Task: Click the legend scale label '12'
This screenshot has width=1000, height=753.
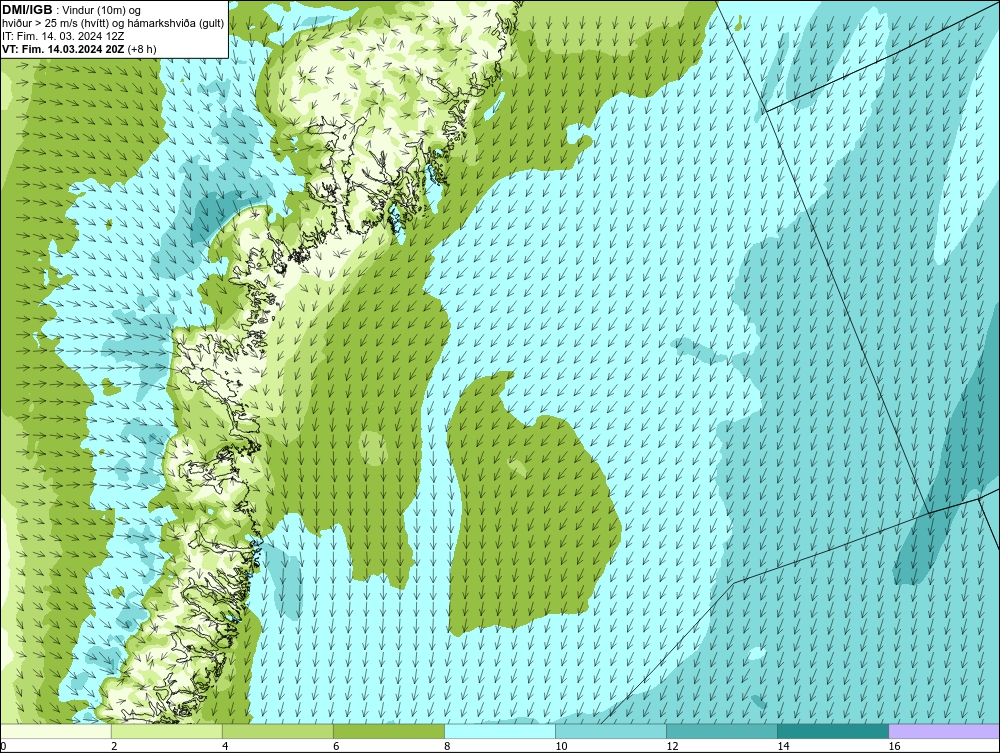Action: pos(672,746)
